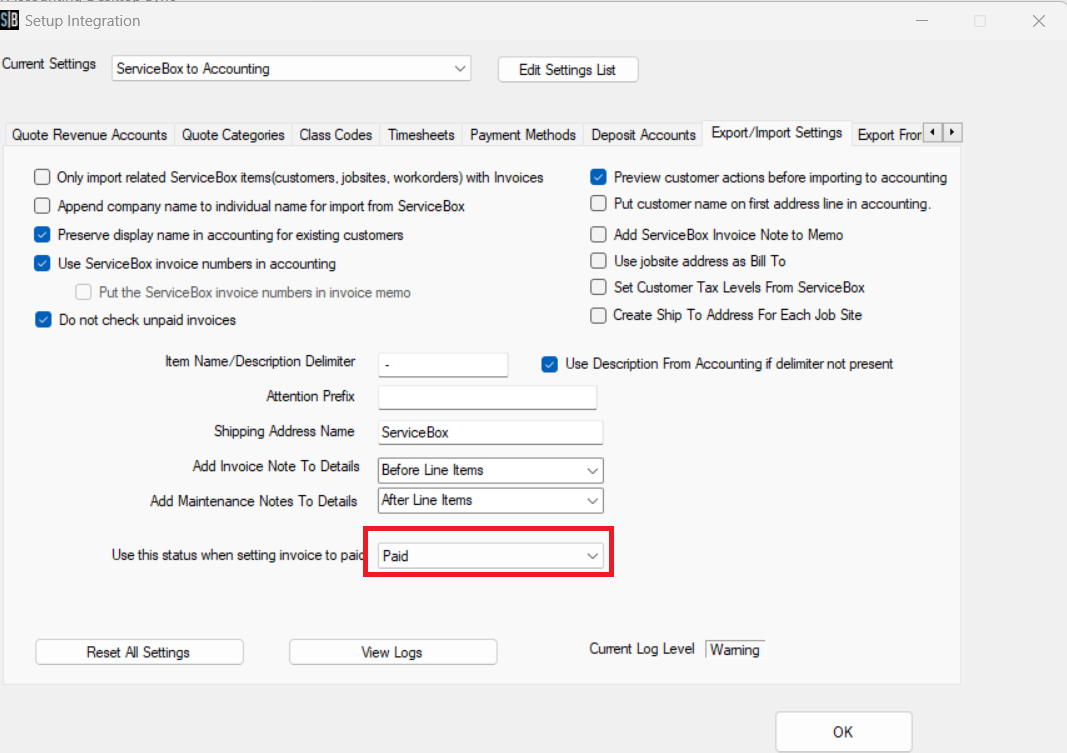Screen dimensions: 1067x753
Task: Click the disabled invoice numbers in memo checkbox
Action: tap(83, 292)
